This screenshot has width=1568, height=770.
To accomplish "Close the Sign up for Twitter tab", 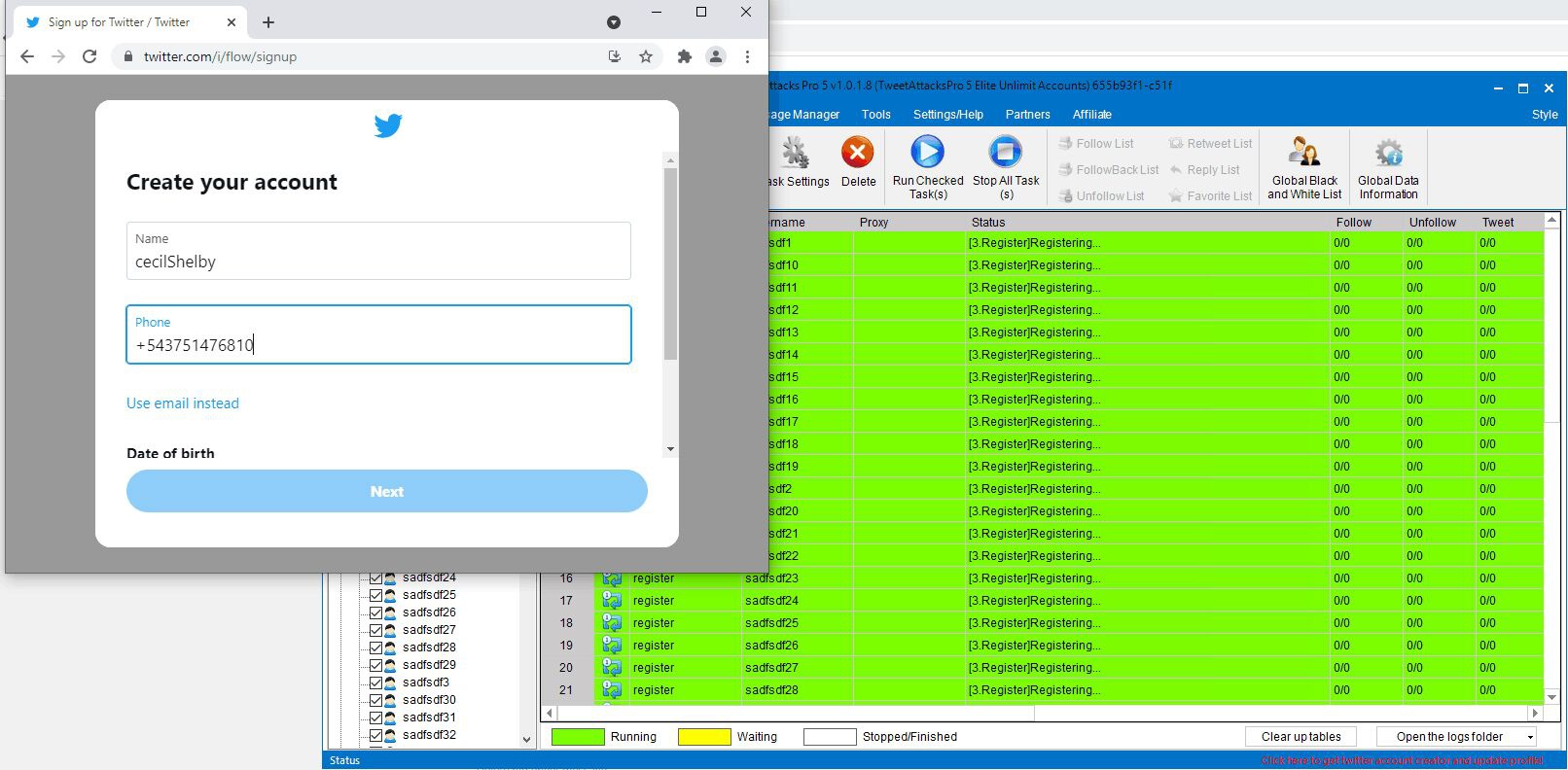I will [232, 22].
